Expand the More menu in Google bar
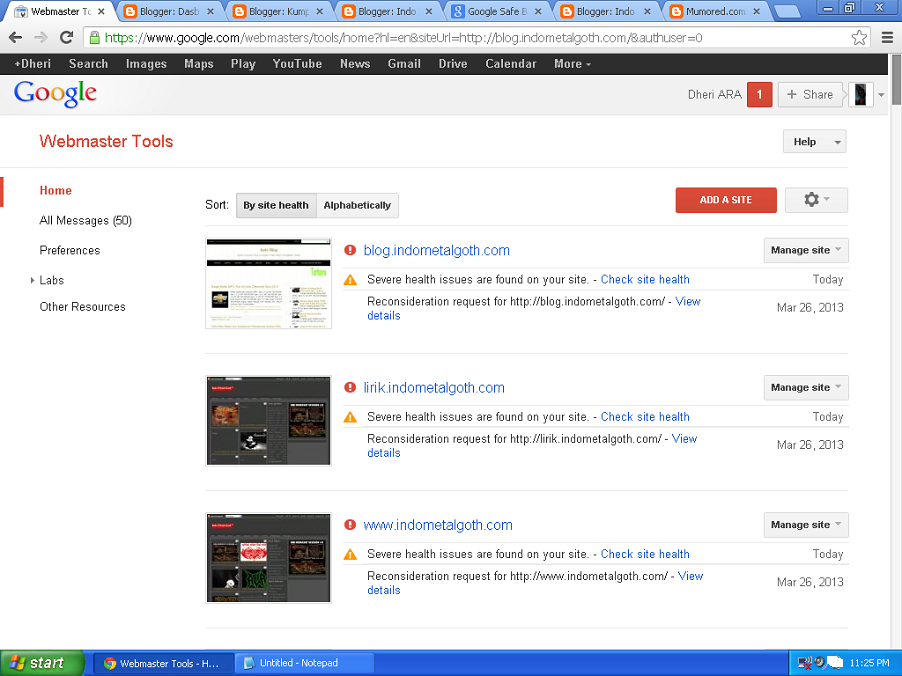 click(x=572, y=64)
